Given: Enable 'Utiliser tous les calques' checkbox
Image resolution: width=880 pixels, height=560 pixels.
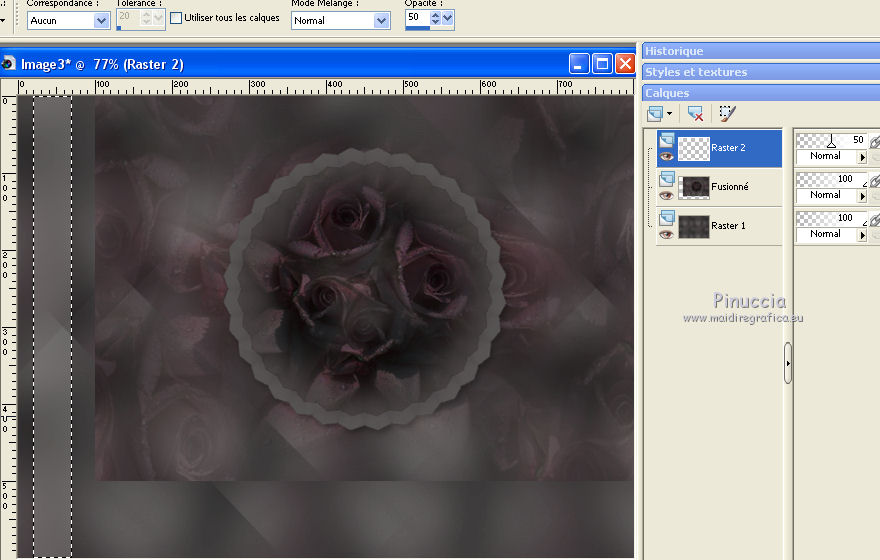Looking at the screenshot, I should click(177, 18).
